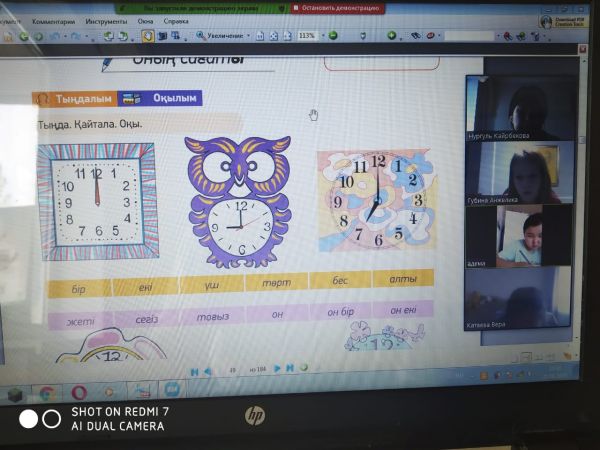Open Opera browser from the taskbar
Viewport: 600px width, 450px height.
click(x=79, y=392)
